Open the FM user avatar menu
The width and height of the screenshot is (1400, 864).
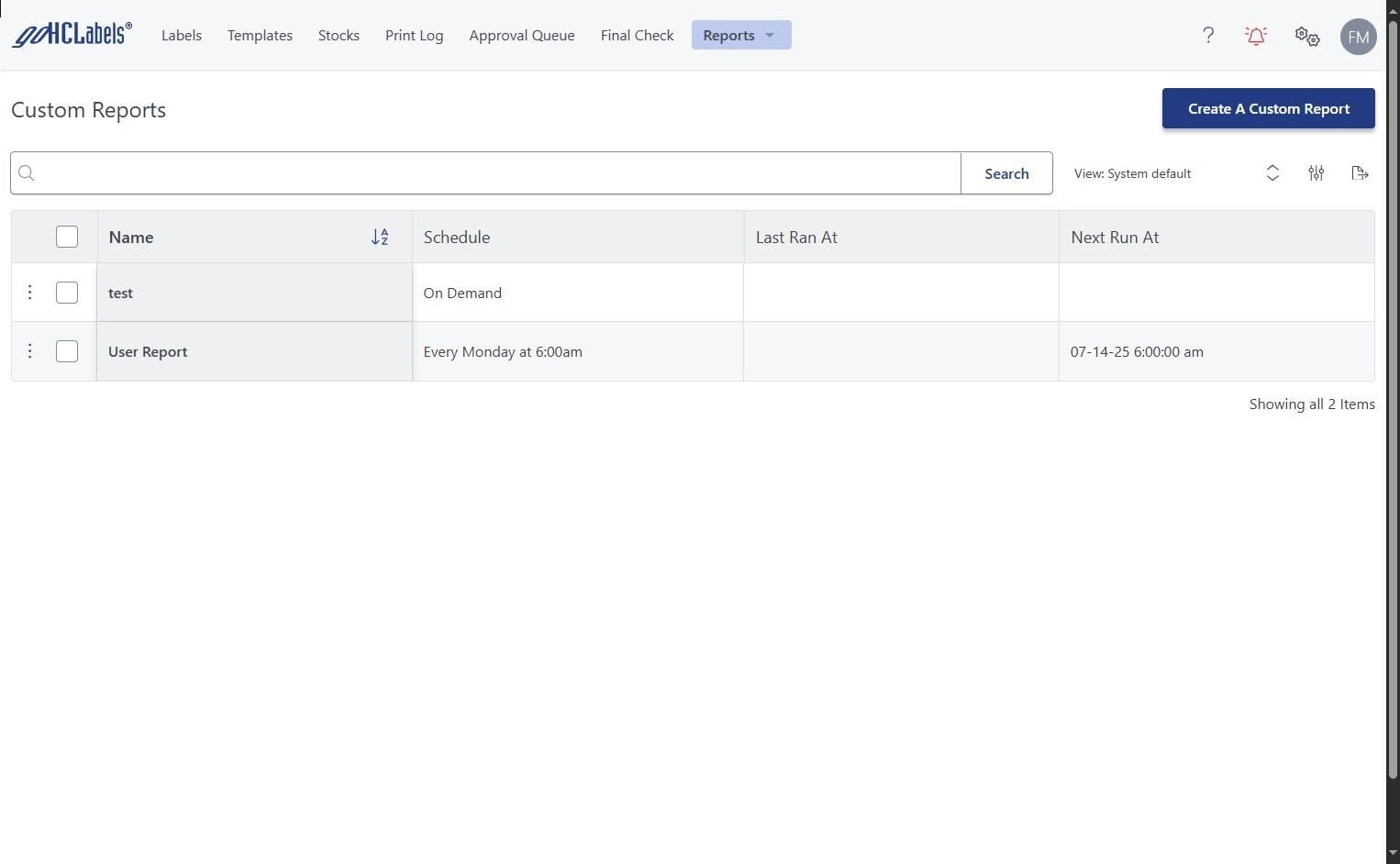pos(1358,37)
